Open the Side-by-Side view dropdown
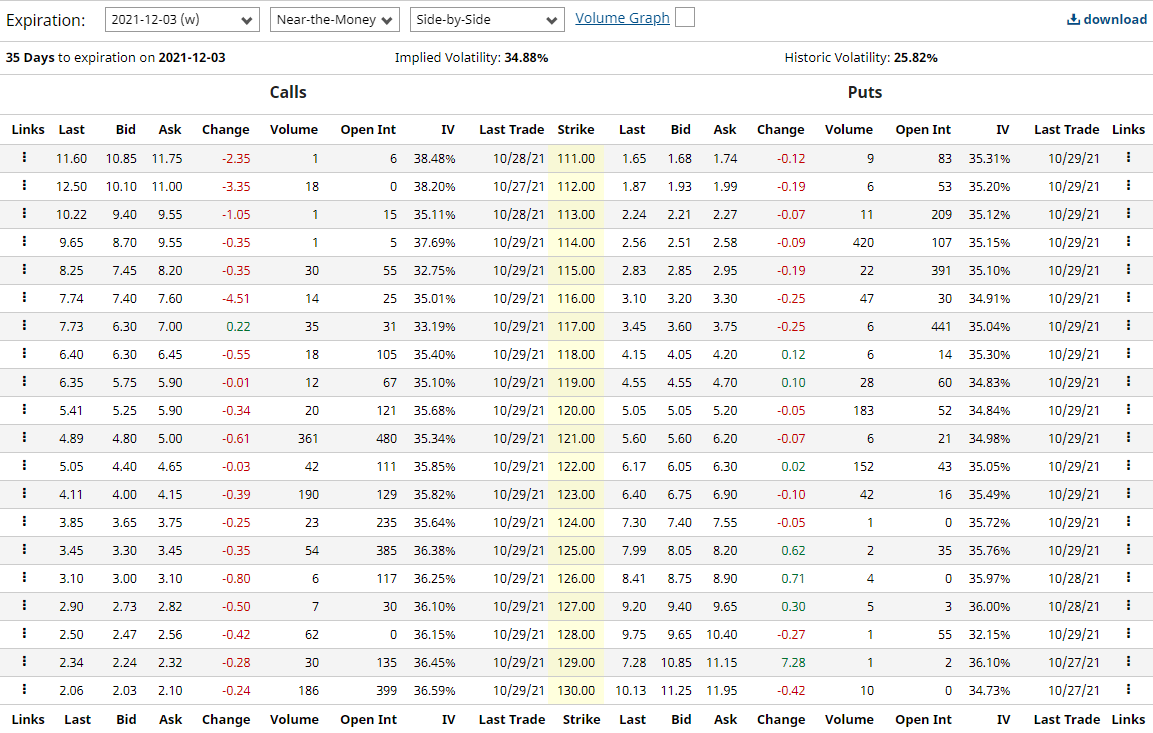This screenshot has height=733, width=1153. (x=487, y=18)
